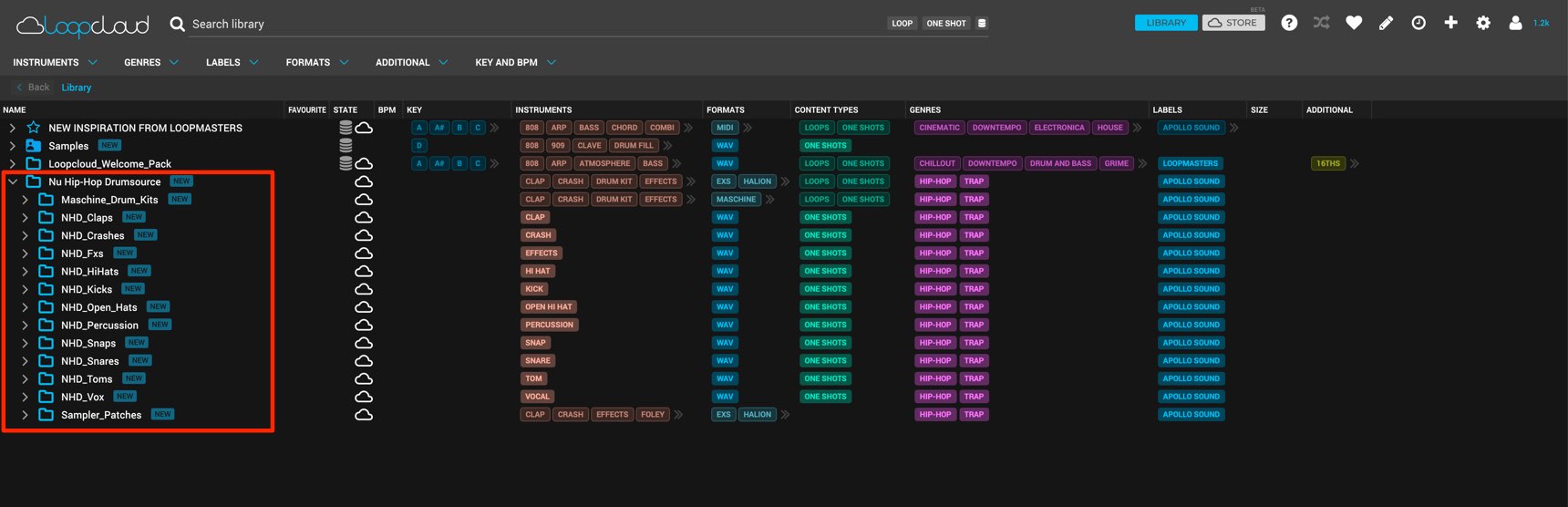Expand the Samples folder
Image resolution: width=1568 pixels, height=507 pixels.
pos(13,145)
